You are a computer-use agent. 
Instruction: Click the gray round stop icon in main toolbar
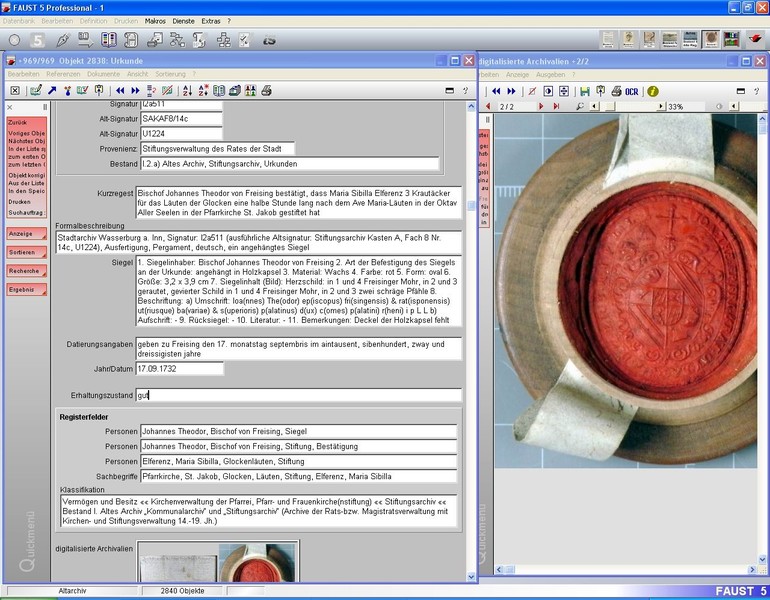pyautogui.click(x=15, y=40)
